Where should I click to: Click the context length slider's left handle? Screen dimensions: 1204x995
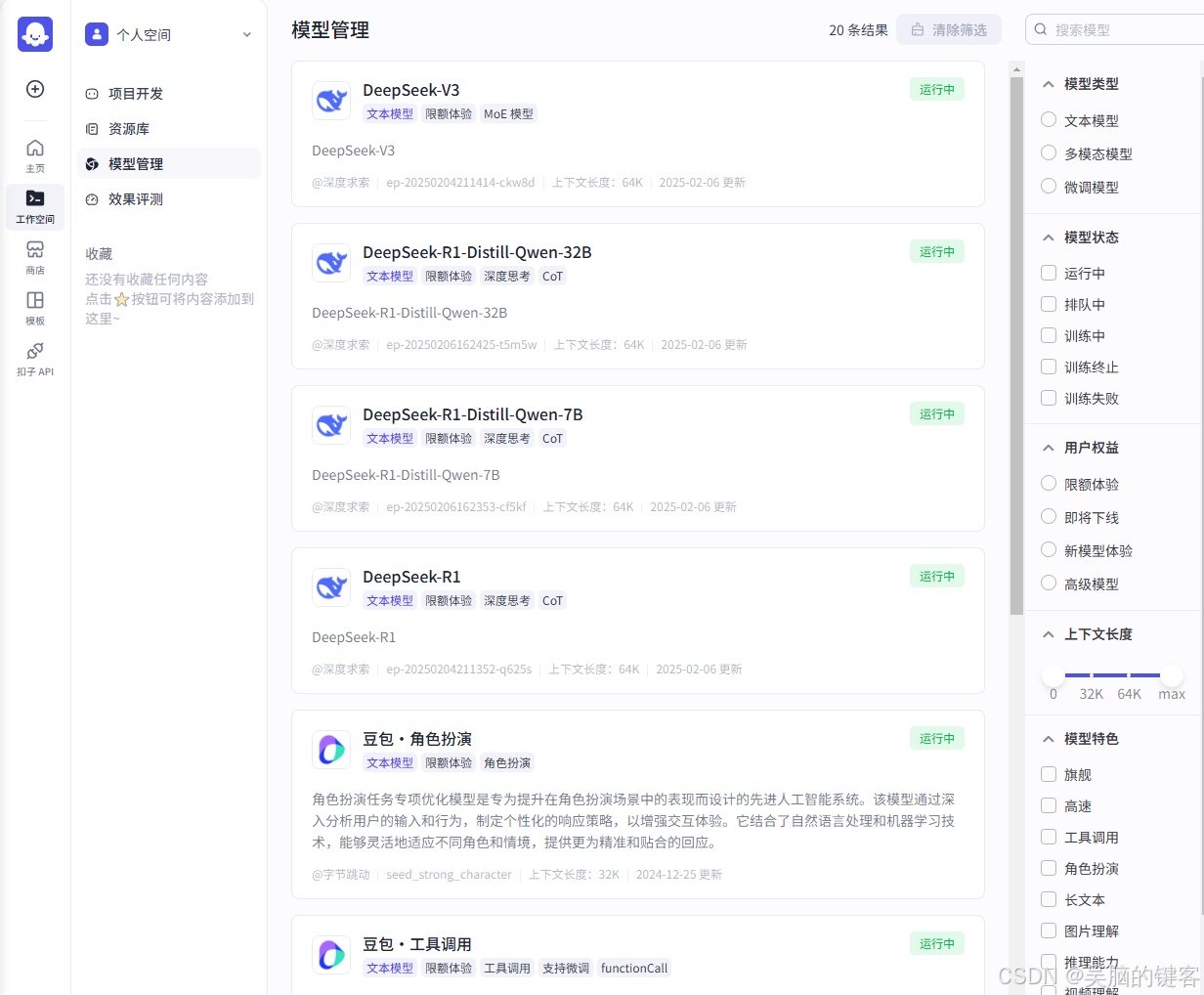tap(1053, 674)
